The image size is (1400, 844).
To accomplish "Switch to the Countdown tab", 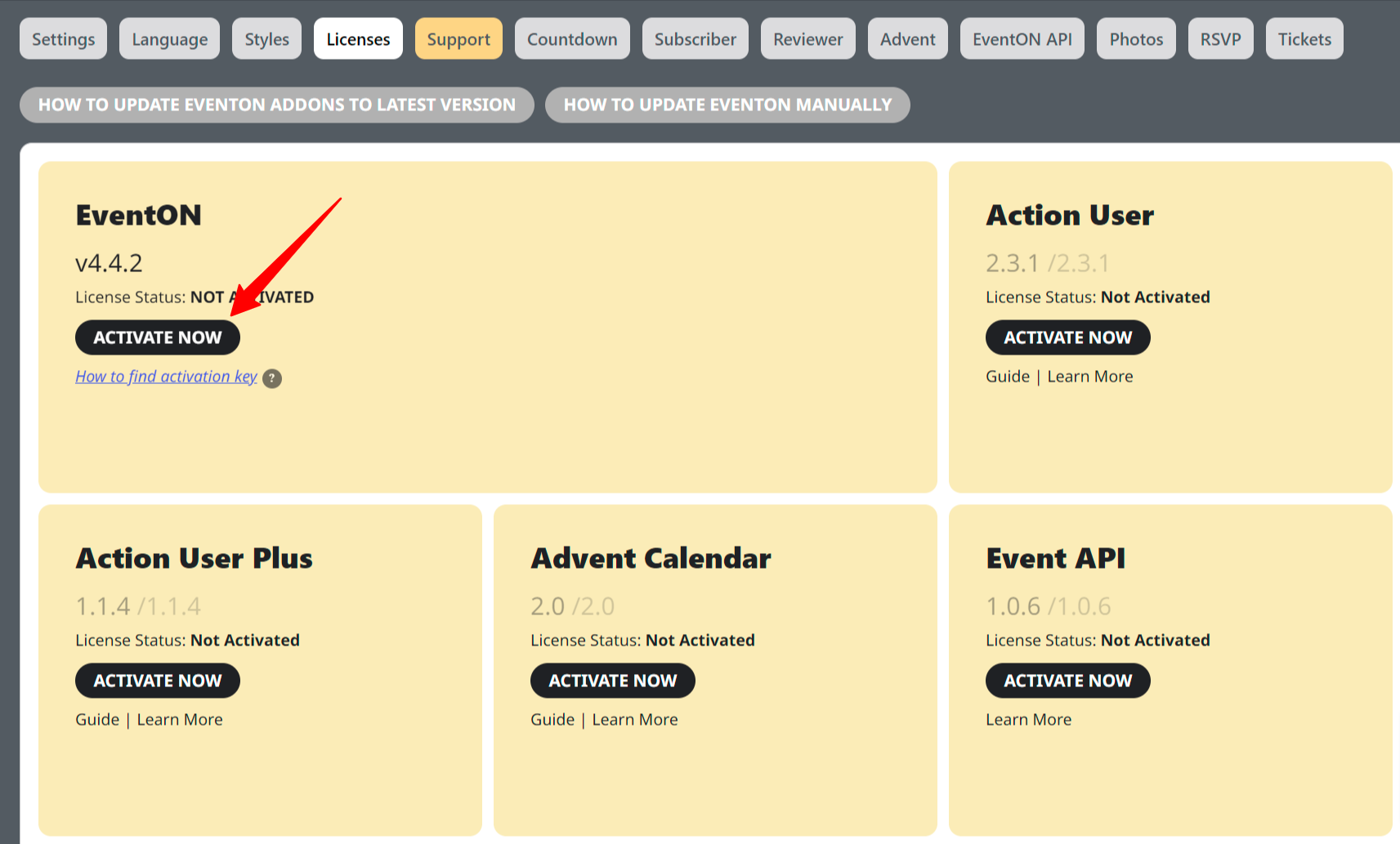I will click(x=572, y=38).
